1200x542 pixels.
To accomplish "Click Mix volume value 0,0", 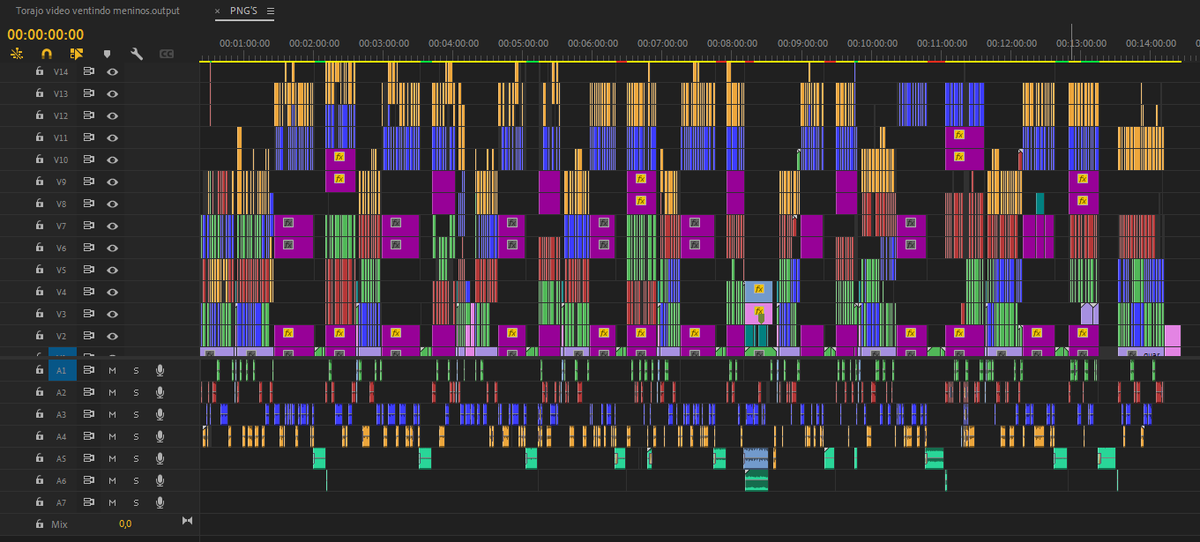I will pyautogui.click(x=125, y=523).
